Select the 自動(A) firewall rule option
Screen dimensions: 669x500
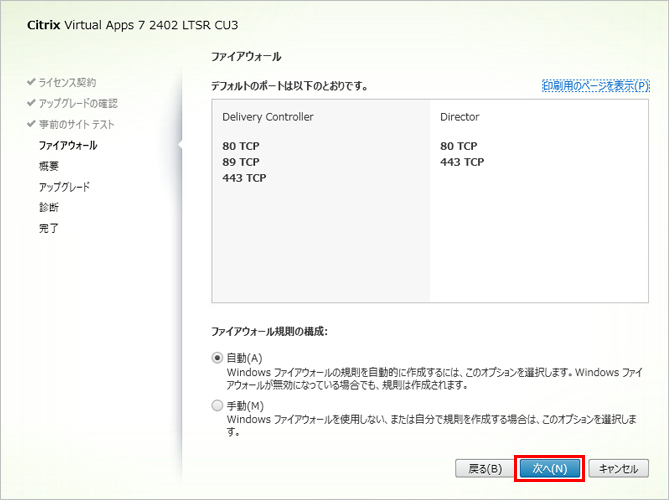pos(217,358)
